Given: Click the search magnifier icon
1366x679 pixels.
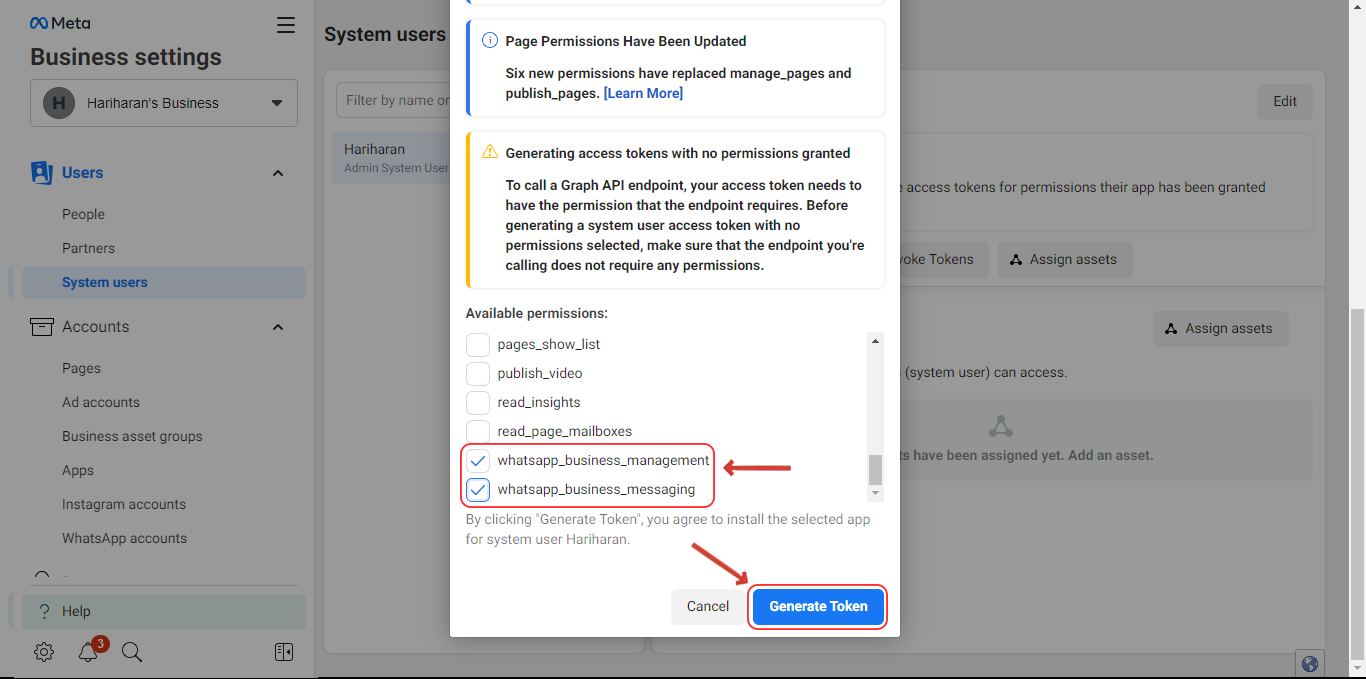Looking at the screenshot, I should click(x=132, y=652).
